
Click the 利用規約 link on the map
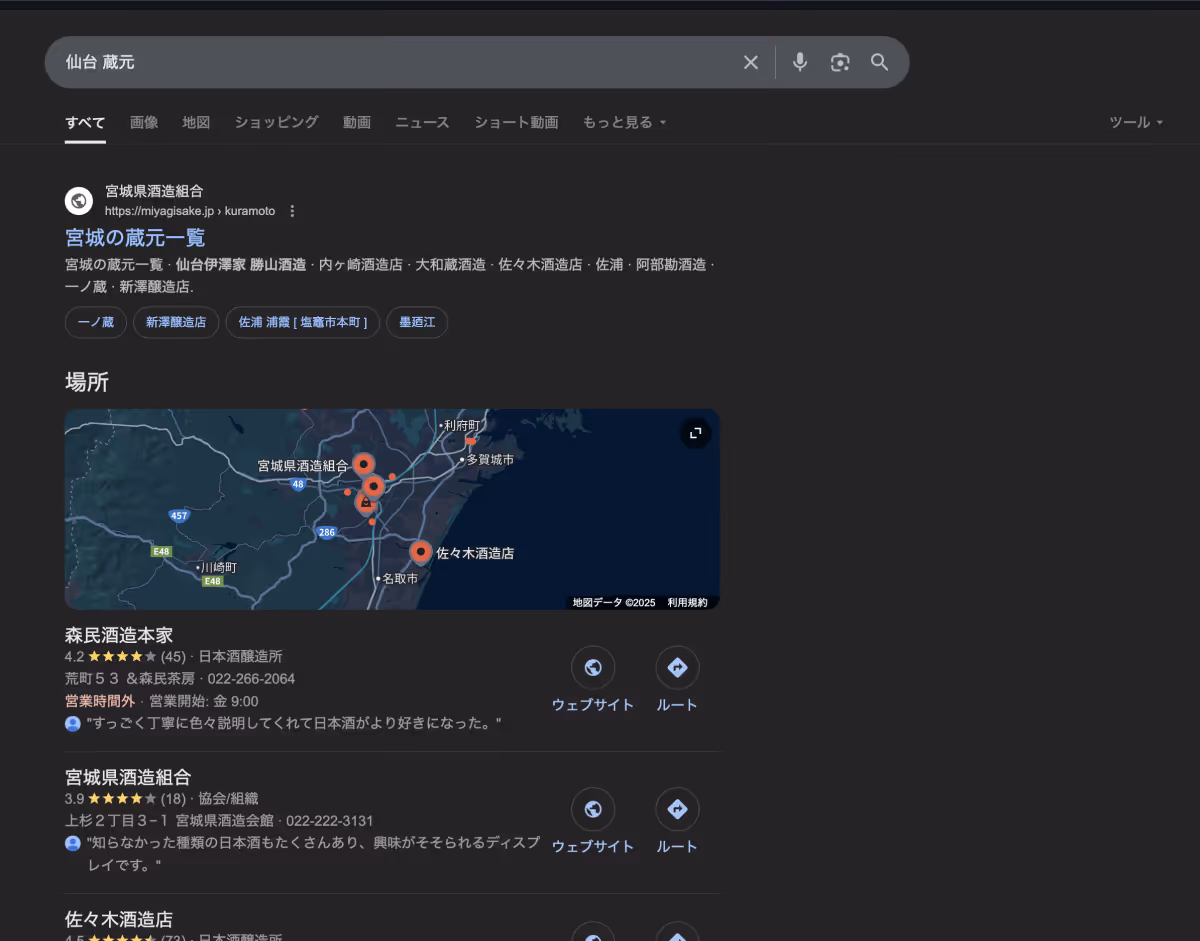pos(687,603)
